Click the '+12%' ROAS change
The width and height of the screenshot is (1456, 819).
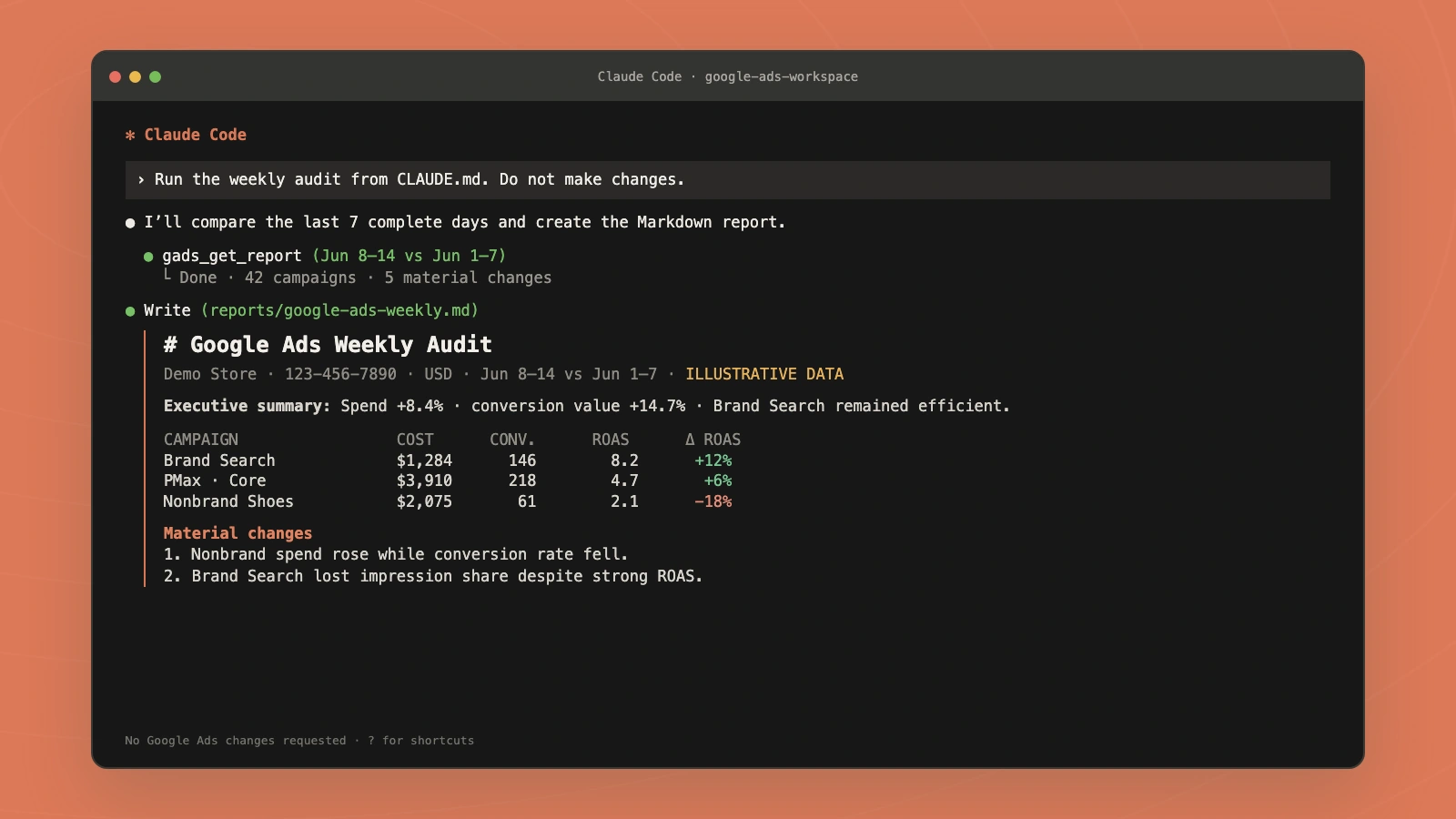point(713,460)
